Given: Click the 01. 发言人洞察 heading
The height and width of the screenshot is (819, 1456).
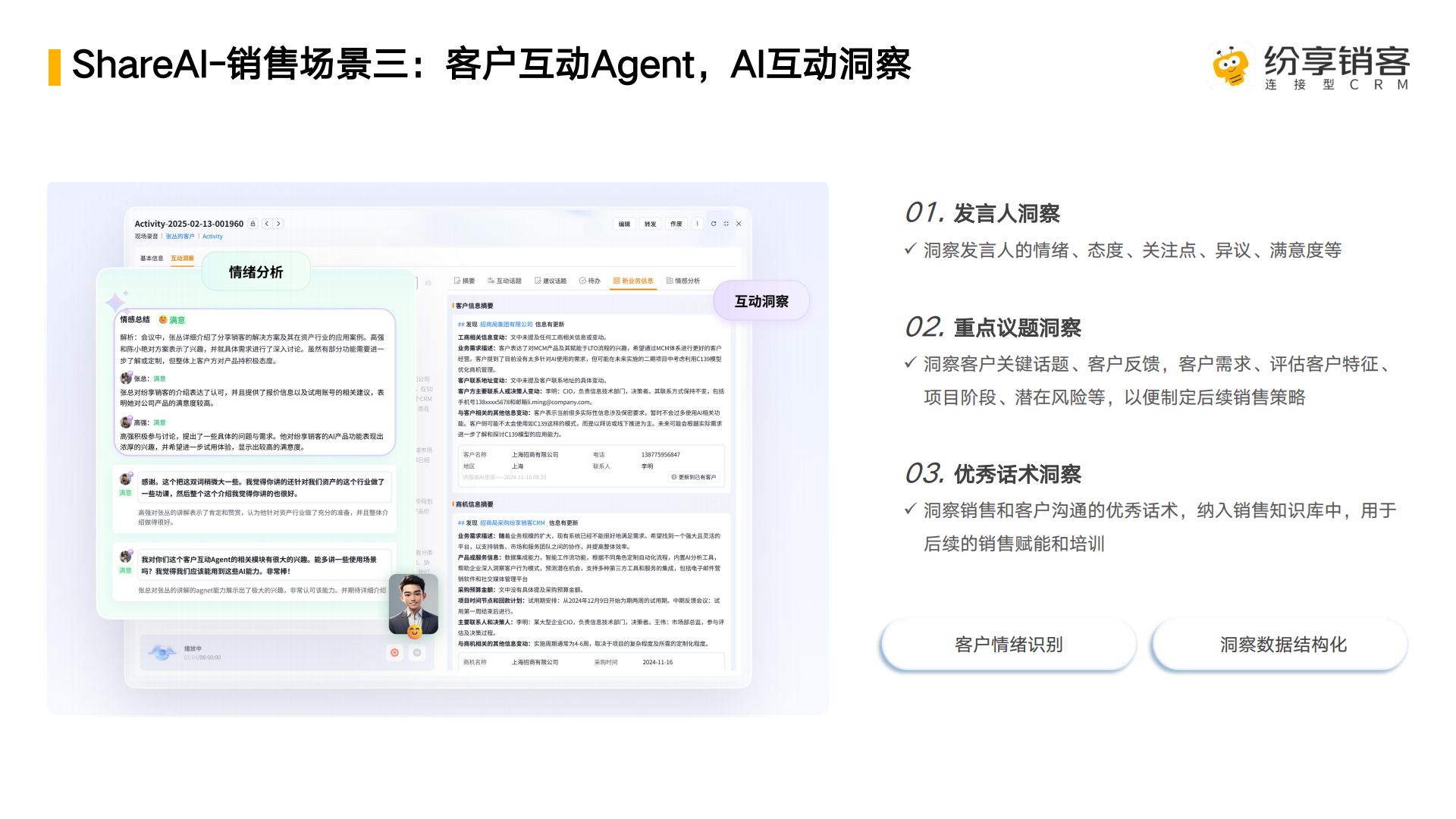Looking at the screenshot, I should click(x=982, y=213).
